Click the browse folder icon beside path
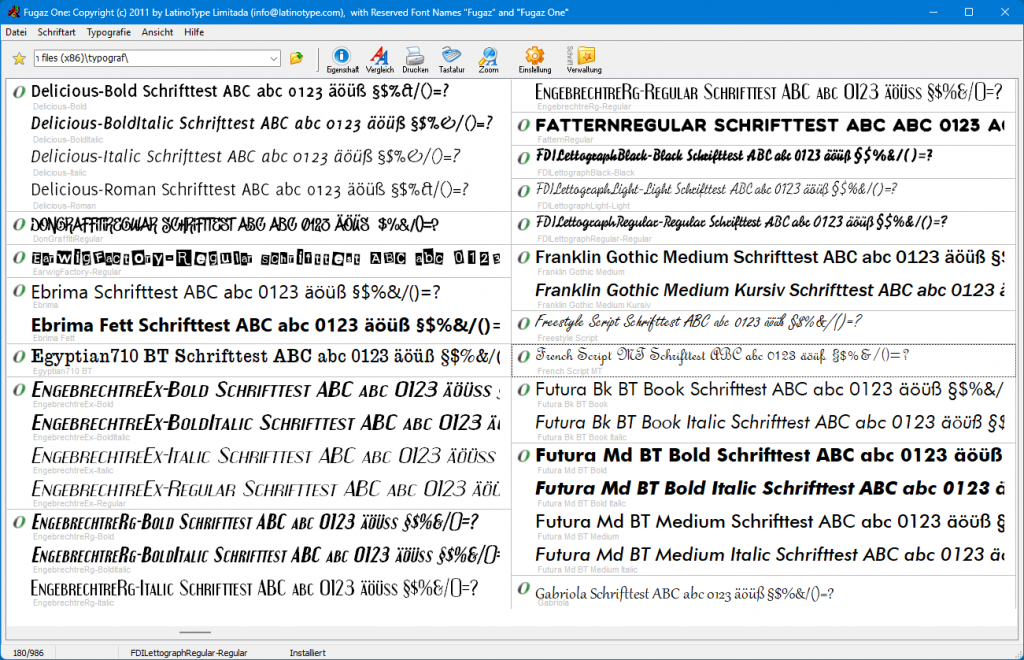 296,59
